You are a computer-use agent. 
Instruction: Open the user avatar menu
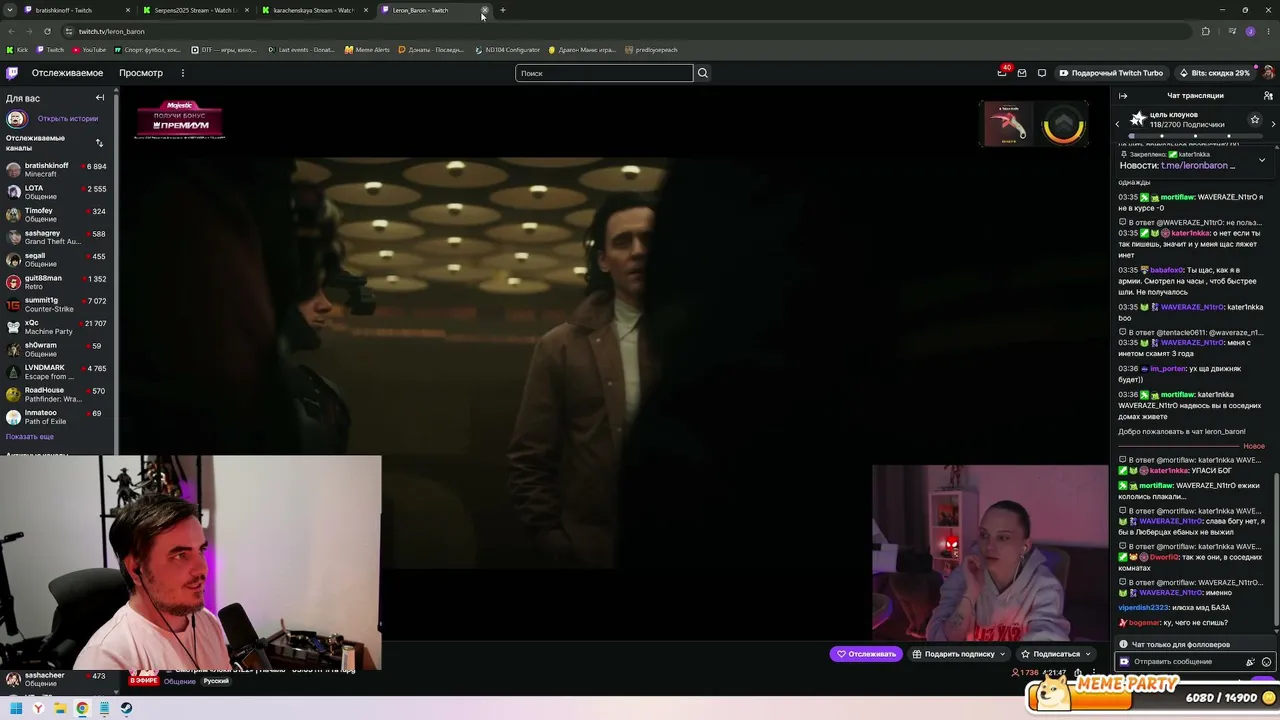[1268, 73]
